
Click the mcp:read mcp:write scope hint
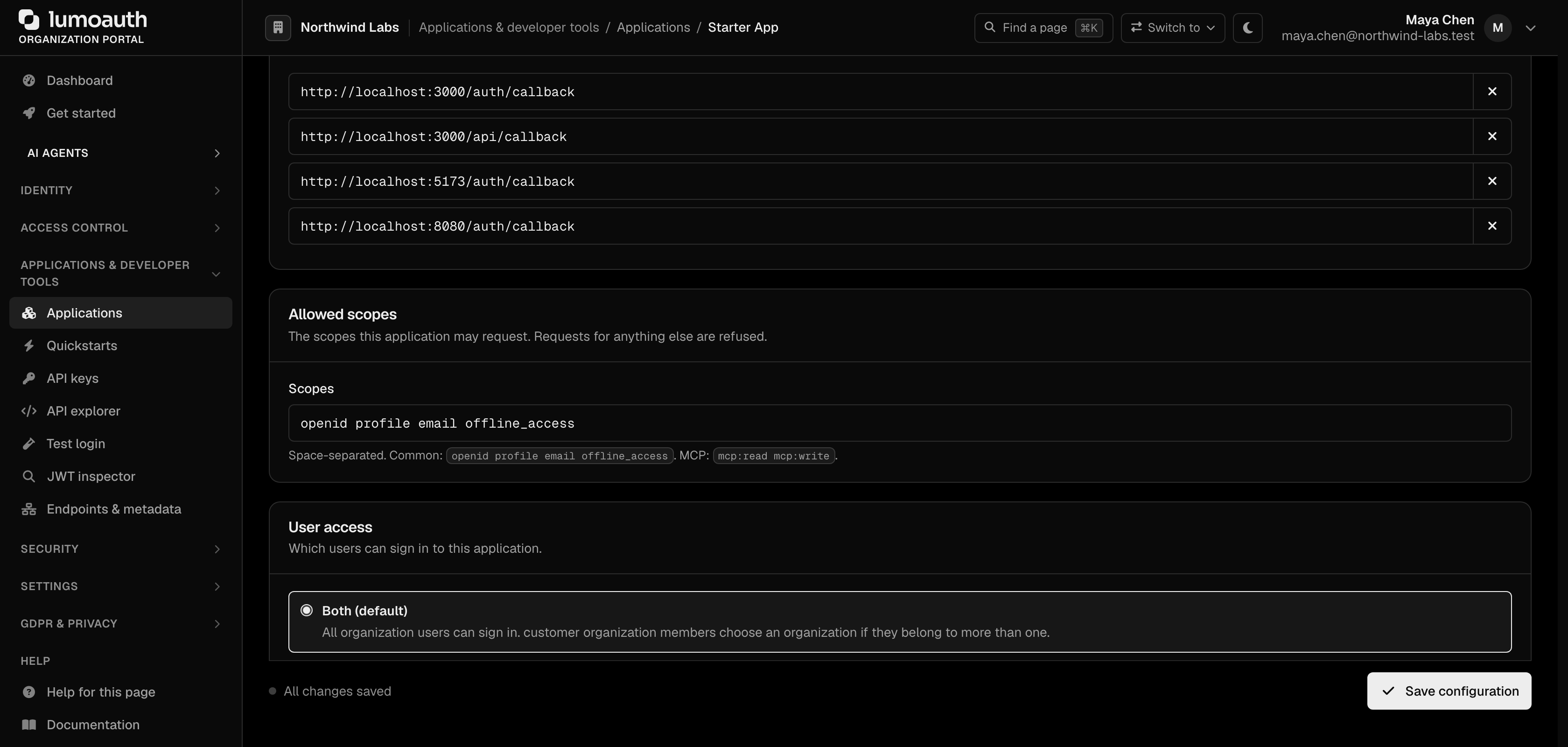tap(774, 456)
